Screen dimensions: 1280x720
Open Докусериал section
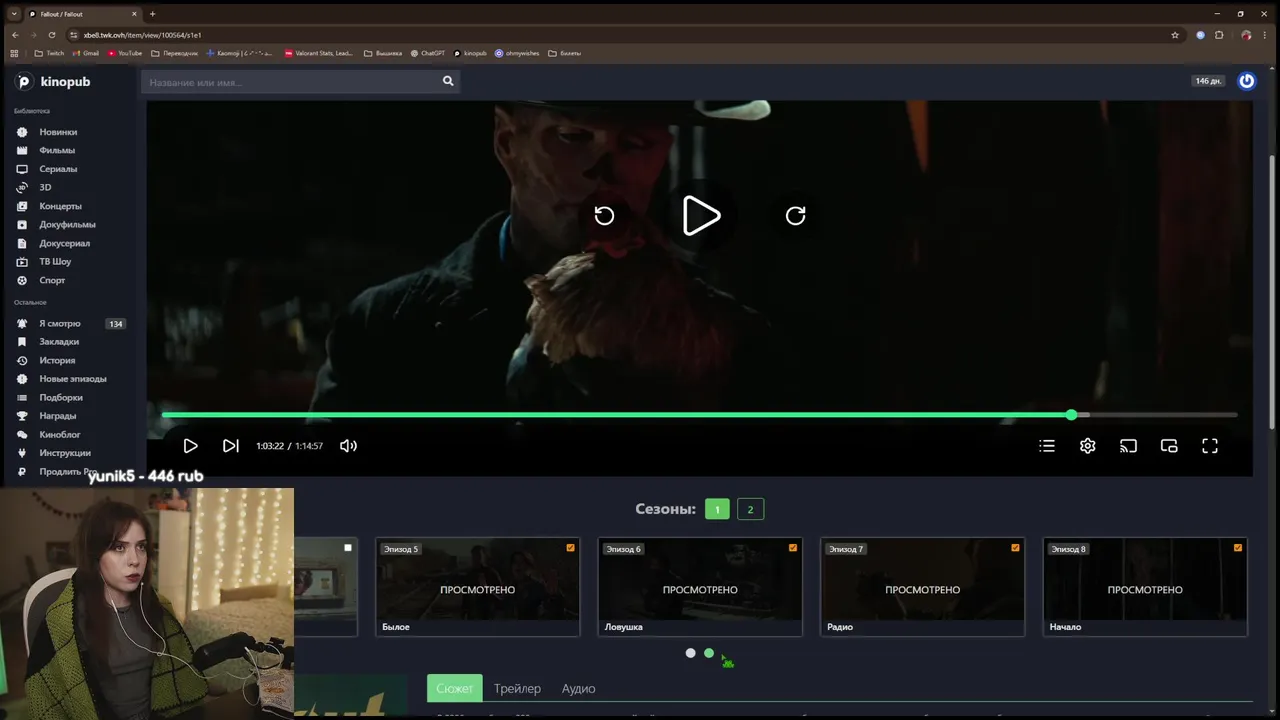tap(64, 243)
